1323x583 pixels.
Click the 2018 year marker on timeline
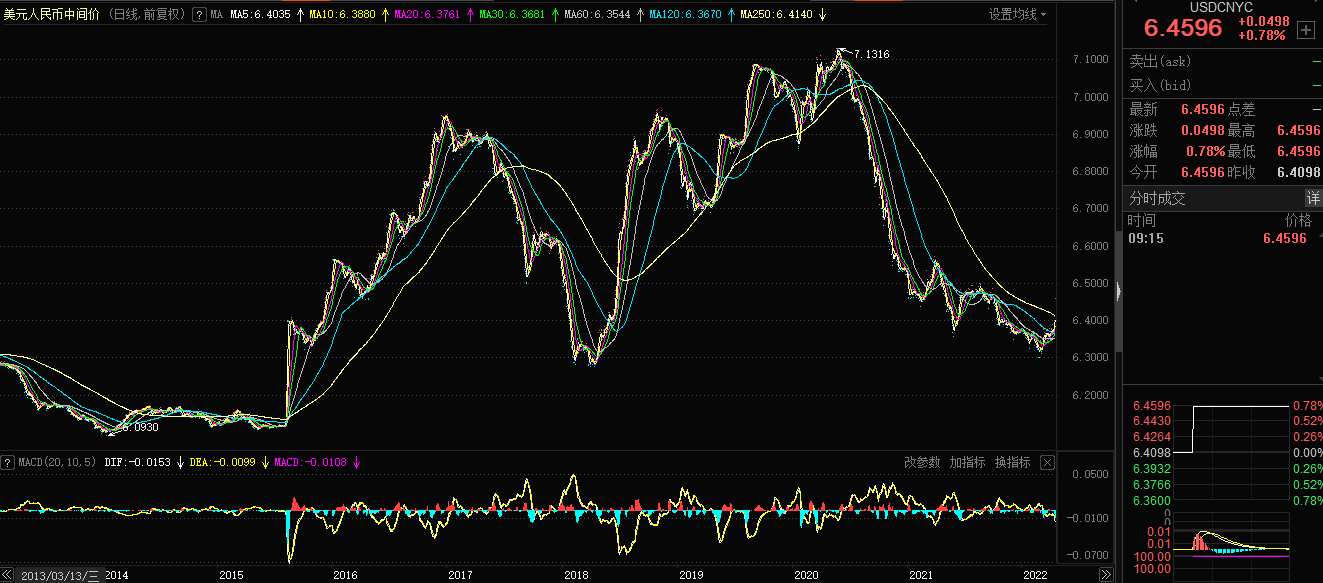(575, 575)
